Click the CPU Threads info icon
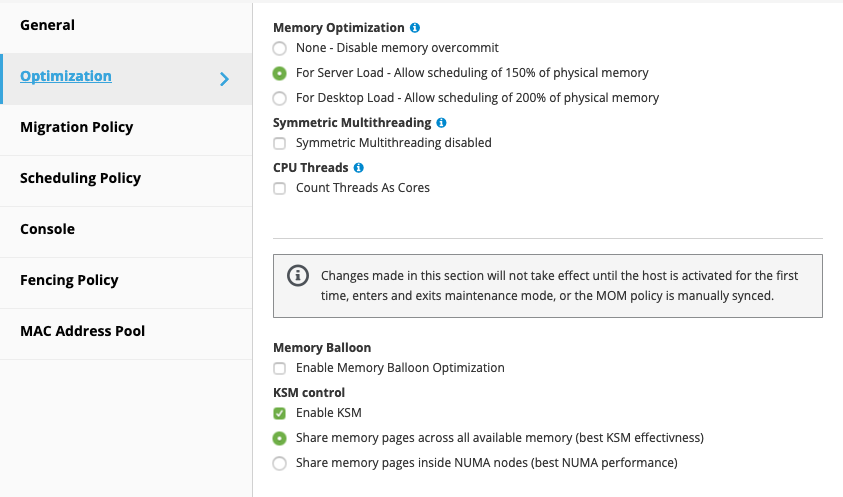This screenshot has width=843, height=497. pyautogui.click(x=359, y=168)
